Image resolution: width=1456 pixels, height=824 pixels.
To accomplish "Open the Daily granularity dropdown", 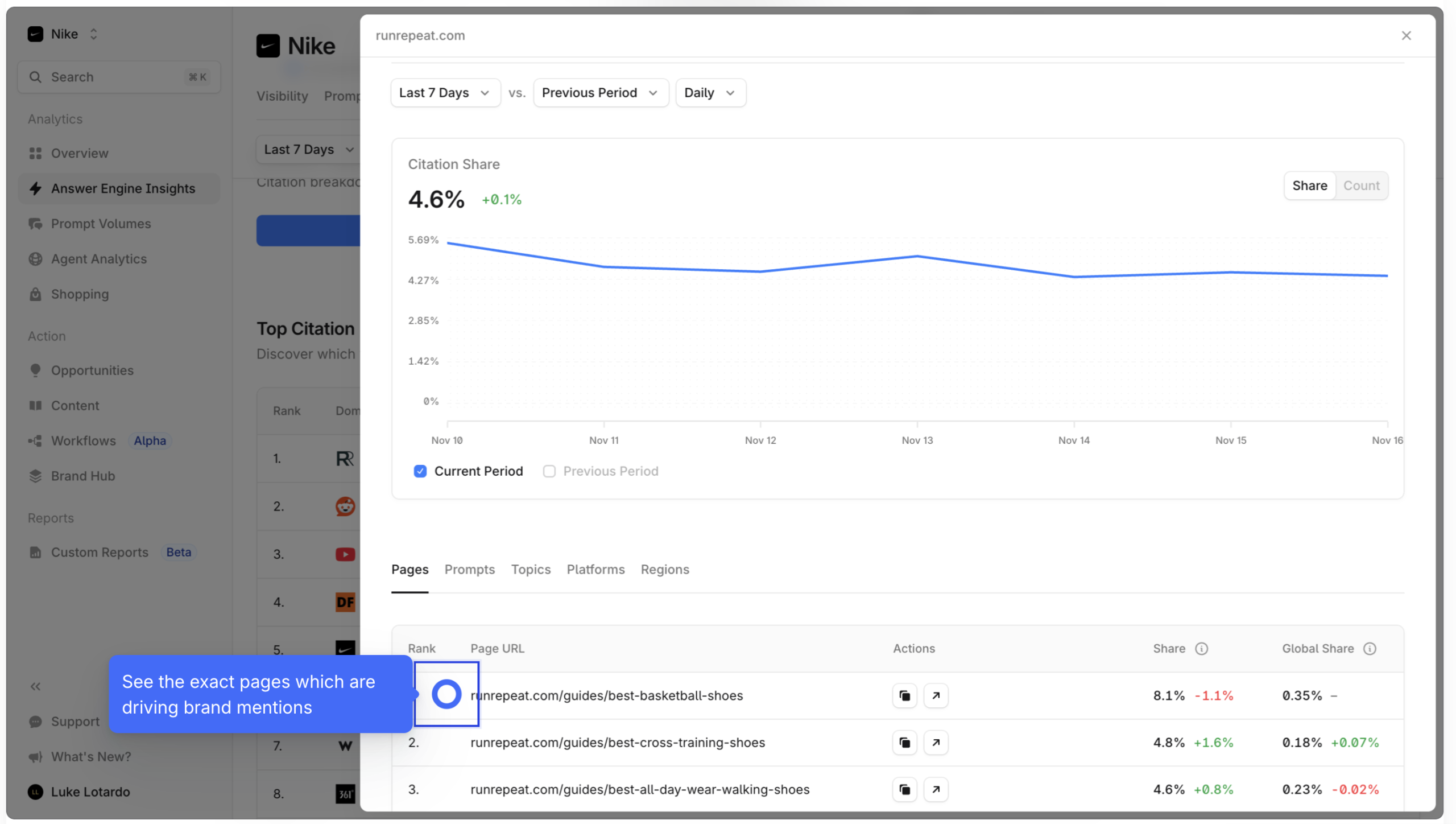I will click(710, 93).
